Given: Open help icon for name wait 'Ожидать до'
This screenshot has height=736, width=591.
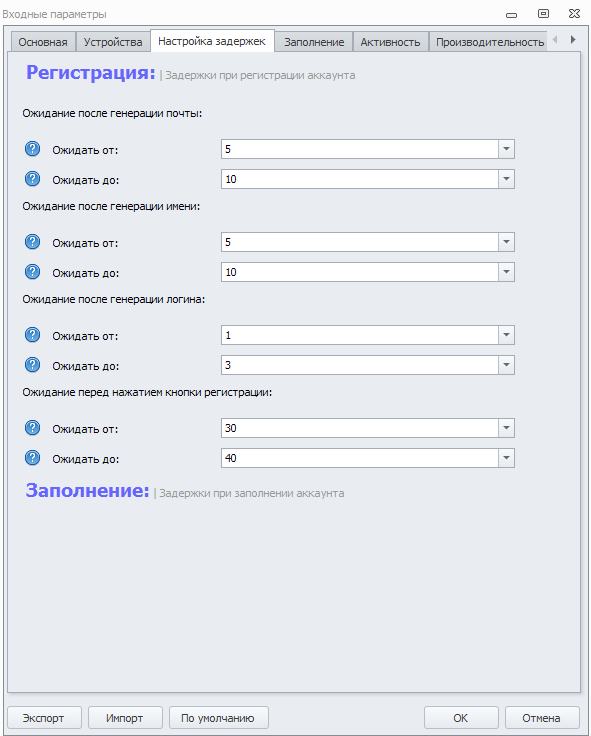Looking at the screenshot, I should [x=32, y=272].
